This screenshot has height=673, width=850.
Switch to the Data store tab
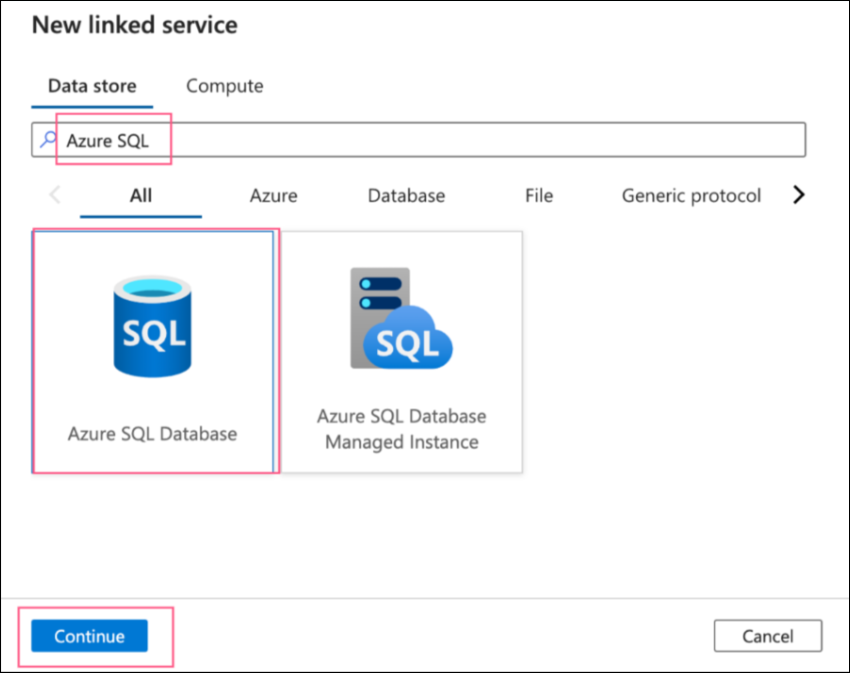(x=92, y=86)
